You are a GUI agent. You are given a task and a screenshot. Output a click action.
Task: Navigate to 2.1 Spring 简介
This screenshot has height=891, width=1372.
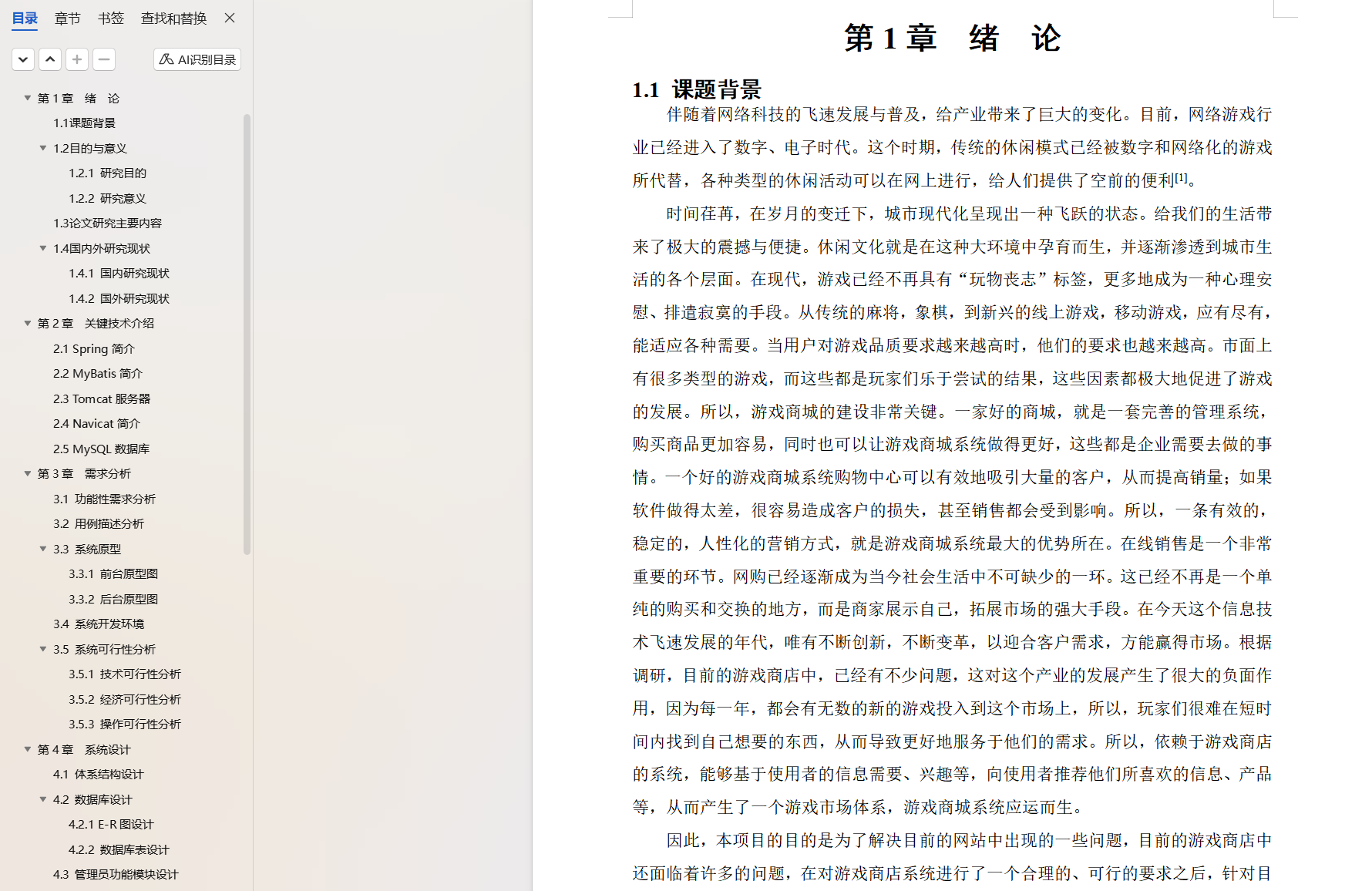click(93, 348)
